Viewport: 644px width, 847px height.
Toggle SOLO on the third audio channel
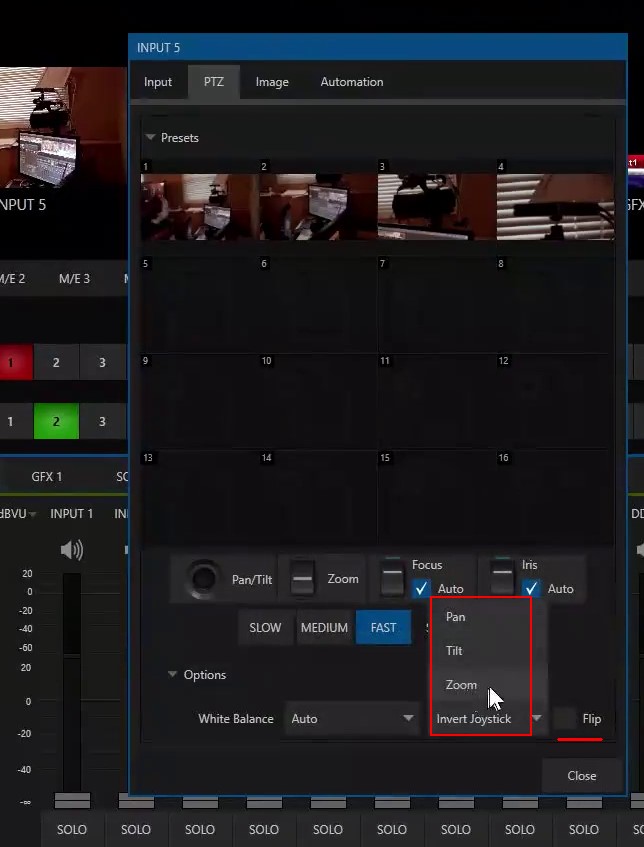pyautogui.click(x=200, y=829)
